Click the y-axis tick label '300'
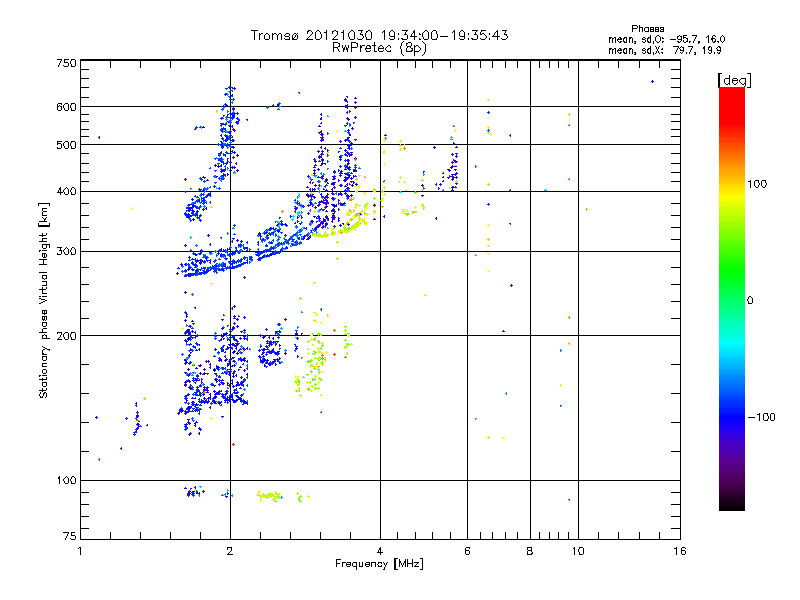The width and height of the screenshot is (800, 600). pos(66,251)
